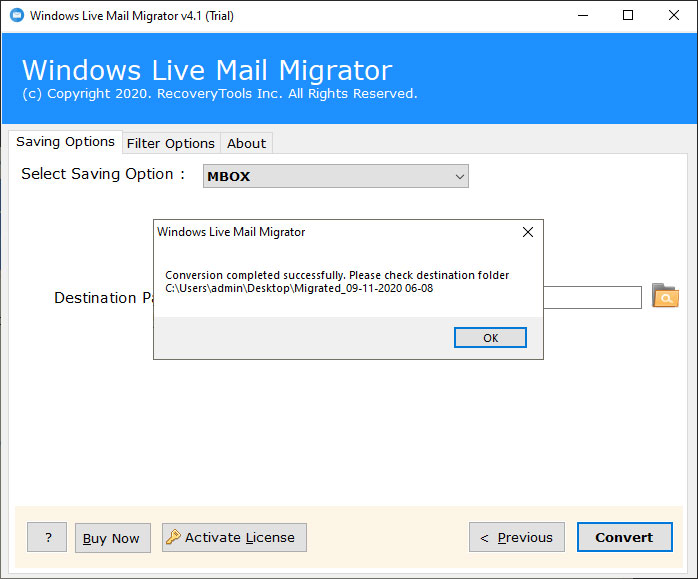698x579 pixels.
Task: Click the app icon in title bar
Action: coord(17,16)
